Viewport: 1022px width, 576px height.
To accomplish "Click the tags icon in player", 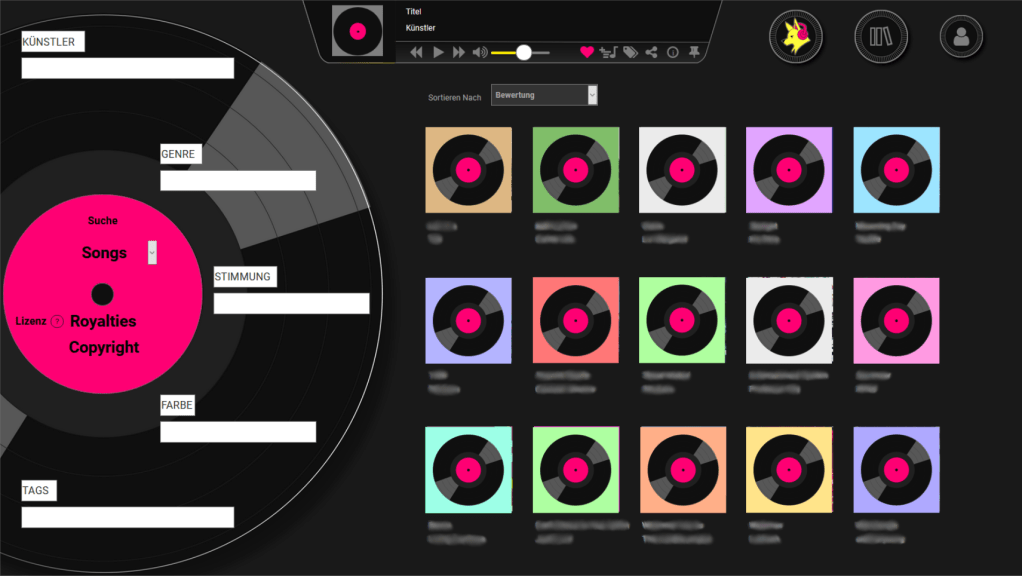I will tap(630, 52).
